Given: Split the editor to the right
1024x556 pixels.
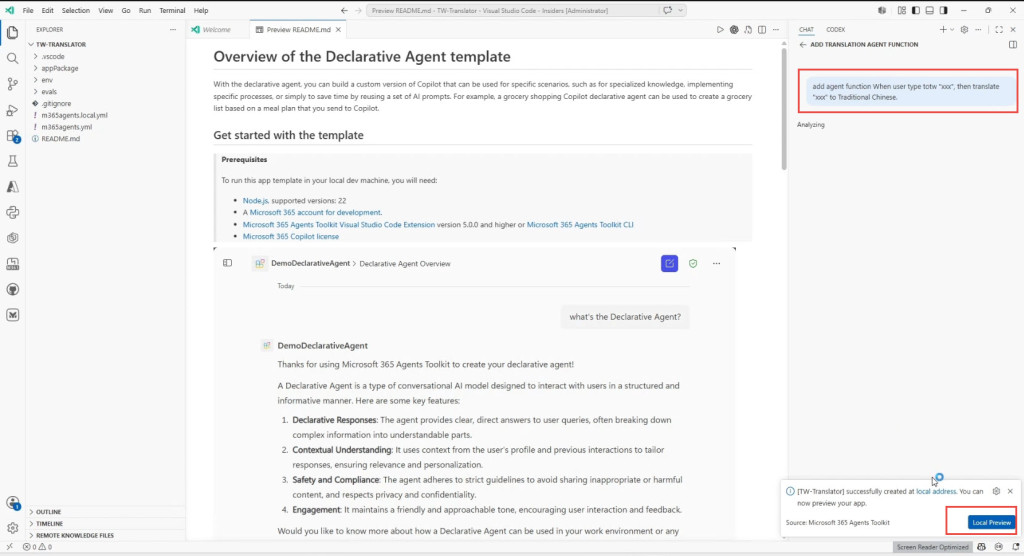Looking at the screenshot, I should (762, 29).
